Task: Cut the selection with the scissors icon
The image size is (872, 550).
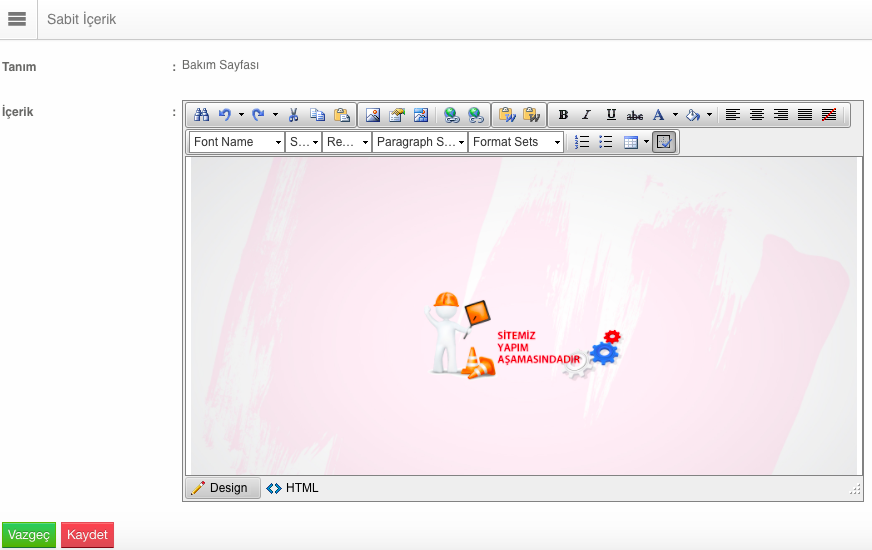Action: tap(294, 115)
